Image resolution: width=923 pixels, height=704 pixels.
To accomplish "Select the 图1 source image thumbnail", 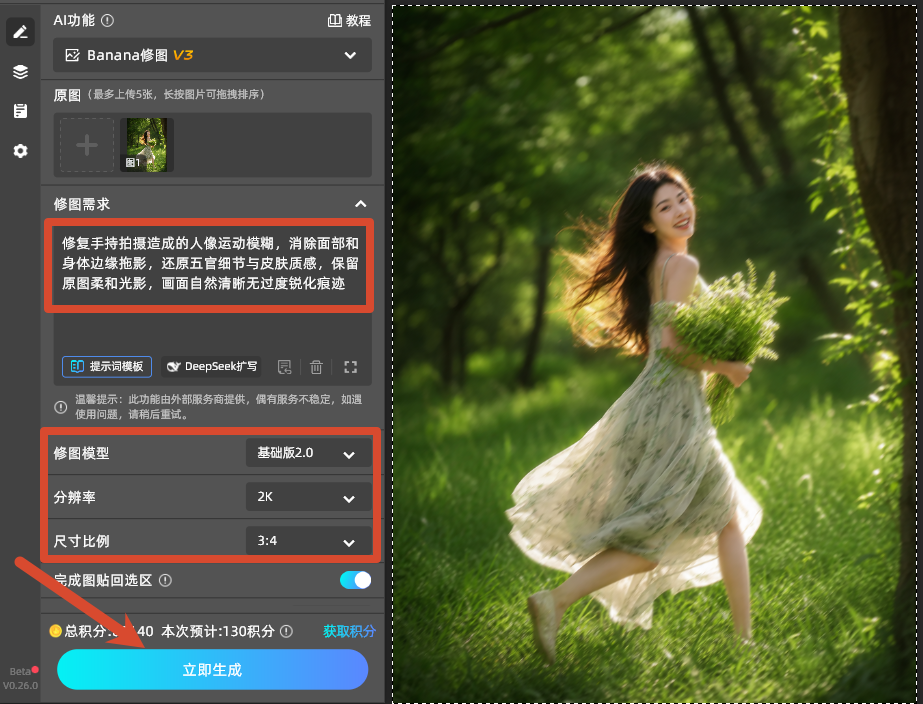I will (147, 145).
